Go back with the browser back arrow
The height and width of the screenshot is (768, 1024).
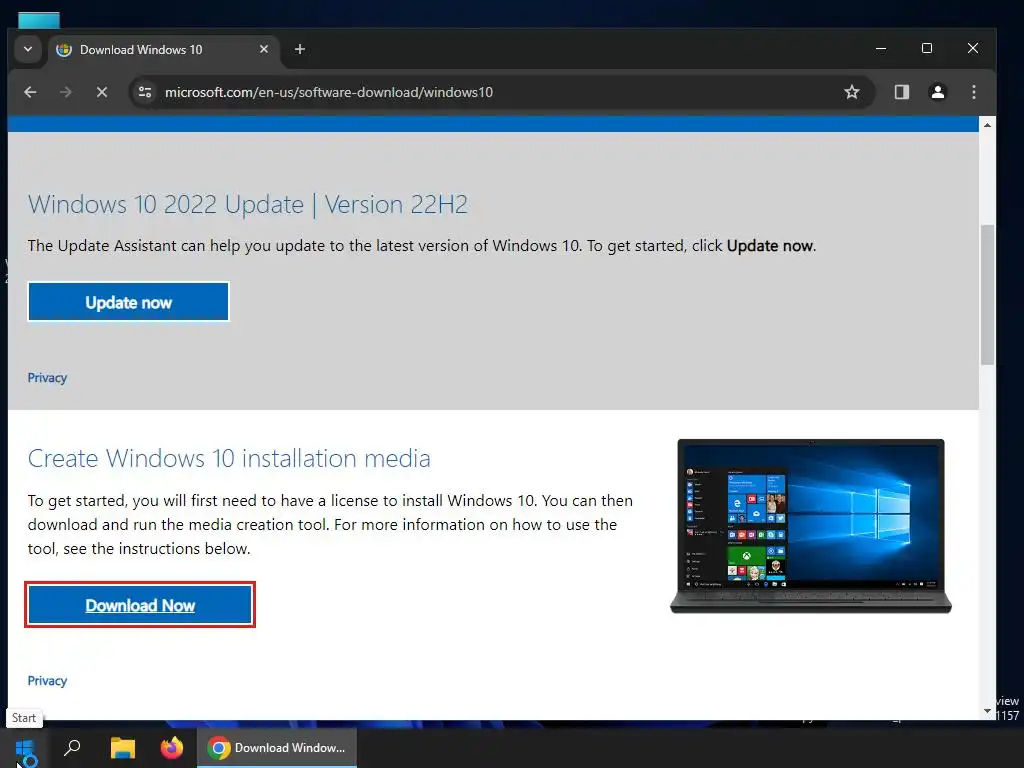(30, 92)
